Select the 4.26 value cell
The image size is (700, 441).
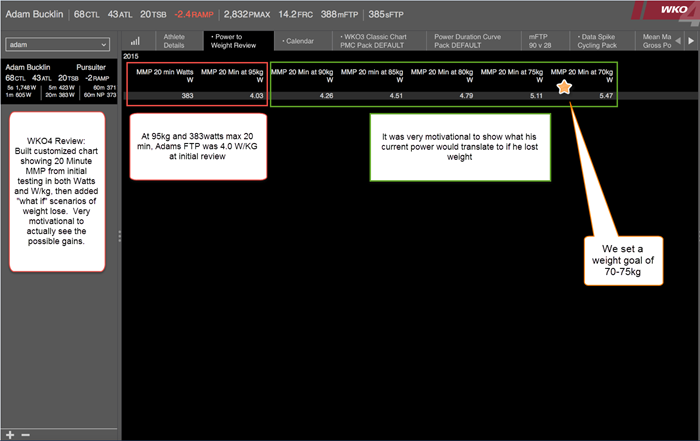tap(326, 96)
